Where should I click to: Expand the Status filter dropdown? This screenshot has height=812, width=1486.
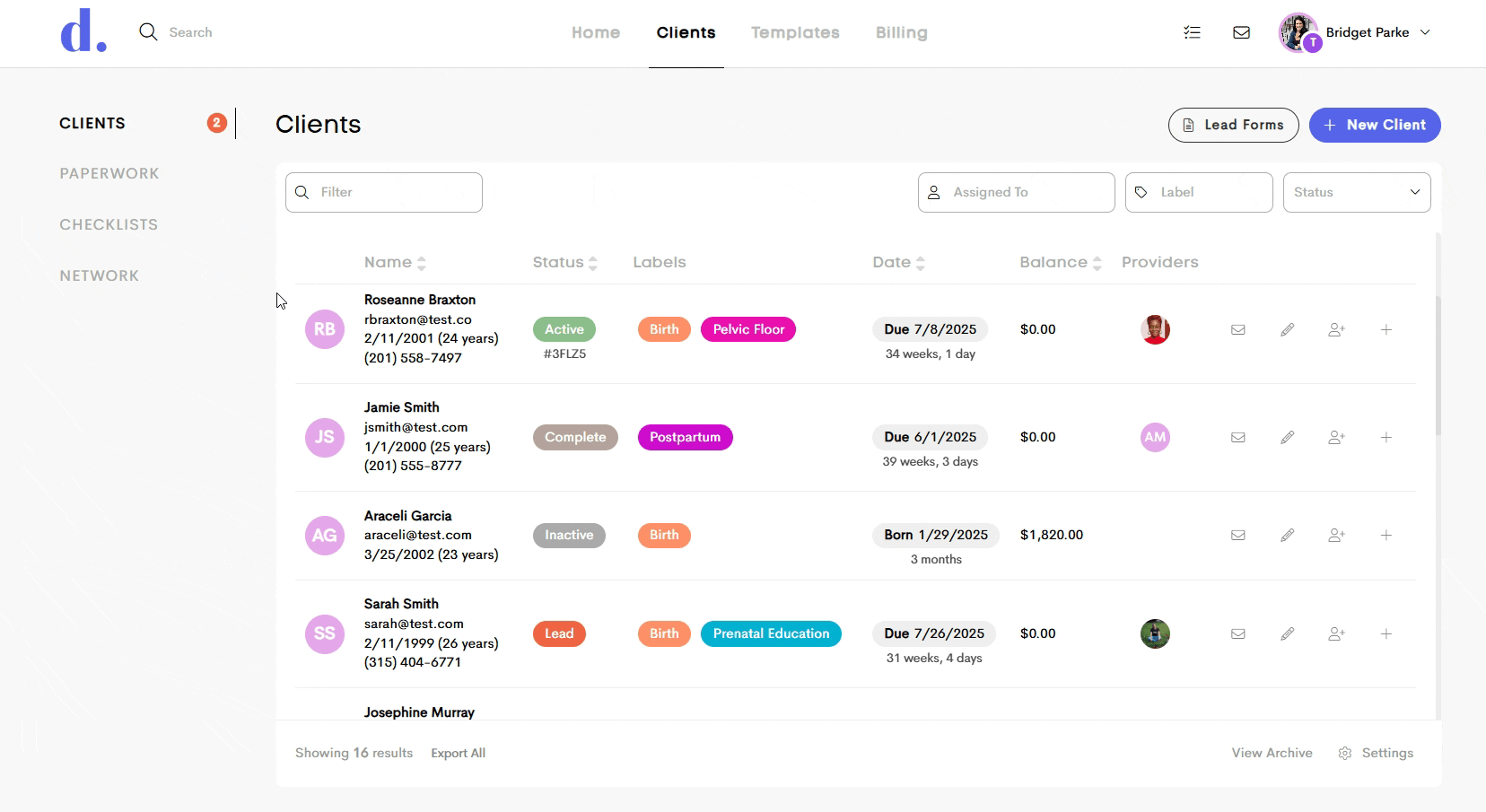point(1357,192)
